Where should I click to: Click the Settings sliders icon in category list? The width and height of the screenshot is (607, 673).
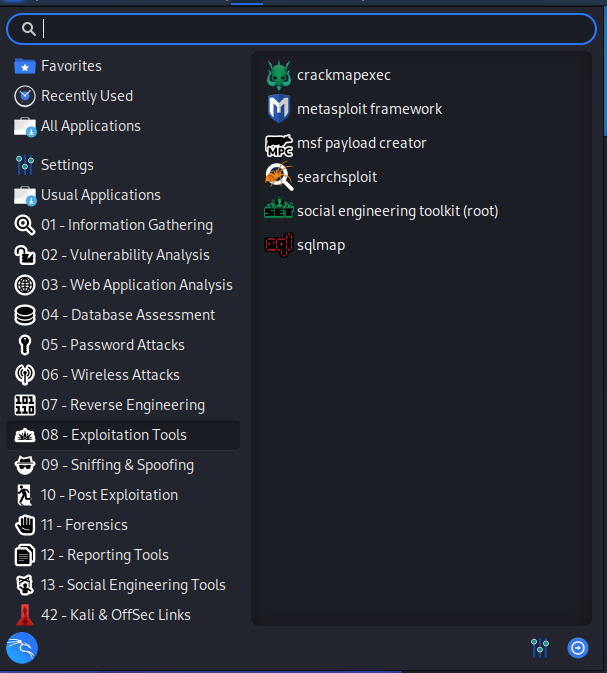25,165
